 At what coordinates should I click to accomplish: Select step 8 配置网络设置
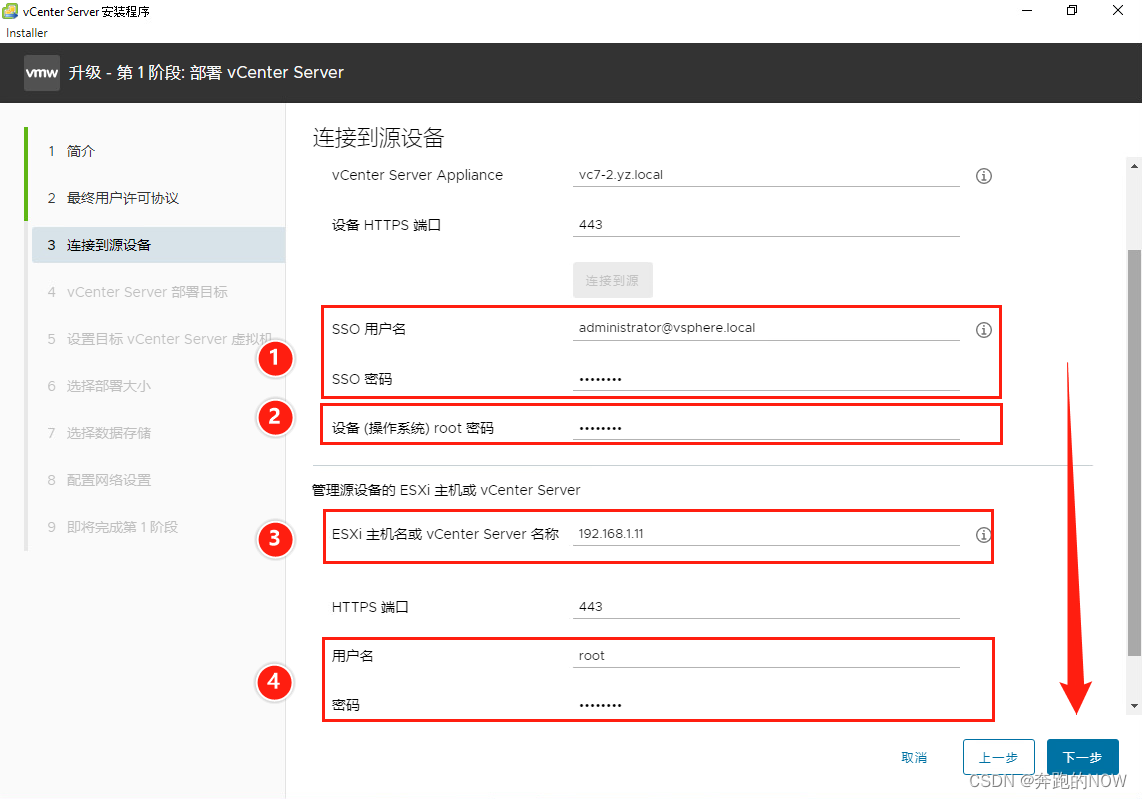coord(157,480)
